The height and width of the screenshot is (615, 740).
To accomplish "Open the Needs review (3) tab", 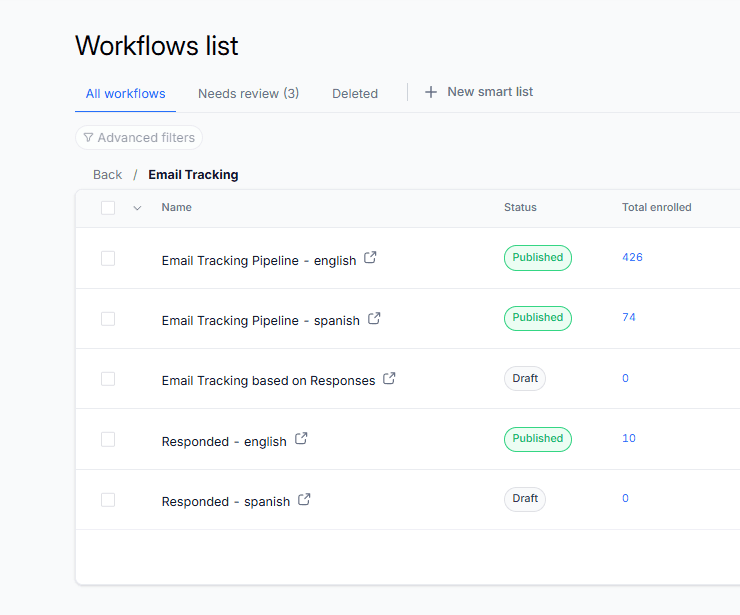I will [x=248, y=93].
